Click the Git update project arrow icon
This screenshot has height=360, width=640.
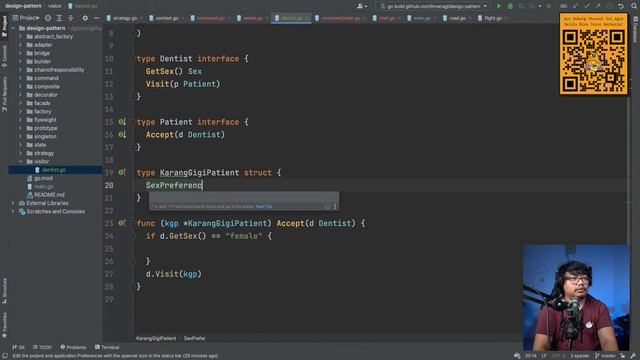click(576, 6)
